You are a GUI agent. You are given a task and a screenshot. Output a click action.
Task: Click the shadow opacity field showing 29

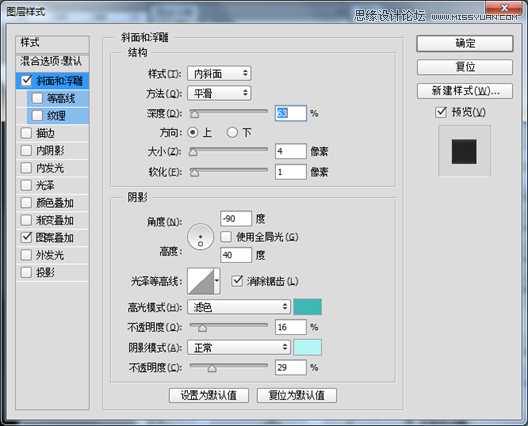click(291, 367)
